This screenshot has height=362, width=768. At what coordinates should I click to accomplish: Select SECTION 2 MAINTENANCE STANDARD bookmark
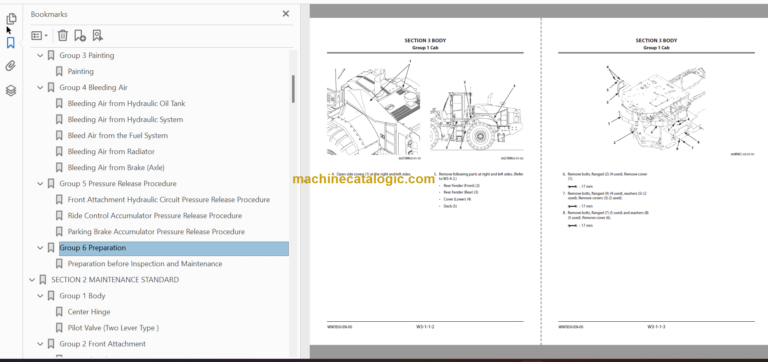click(x=115, y=280)
